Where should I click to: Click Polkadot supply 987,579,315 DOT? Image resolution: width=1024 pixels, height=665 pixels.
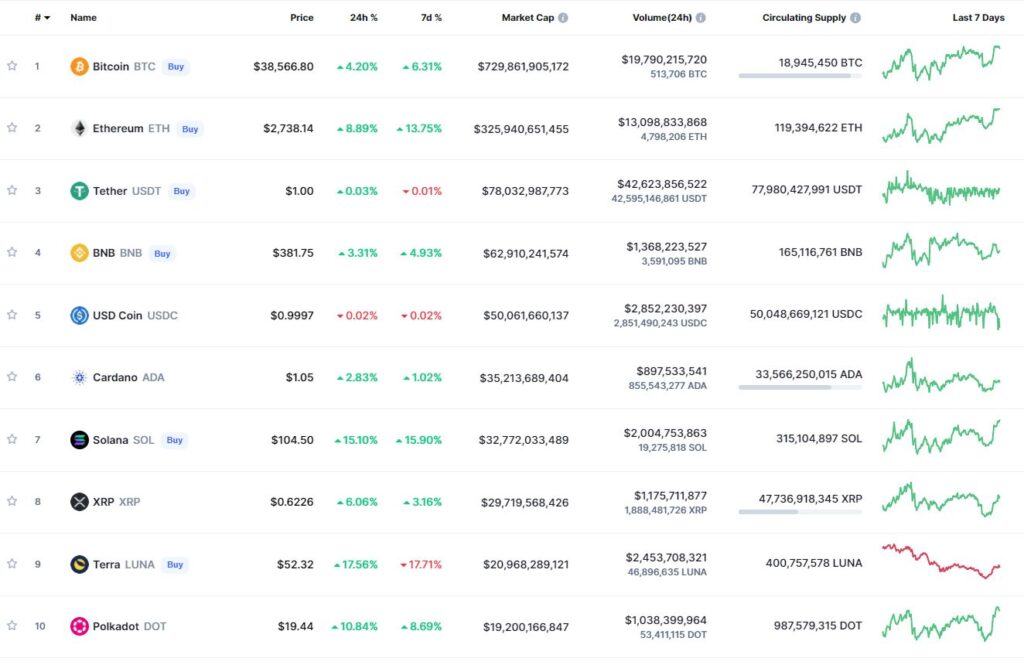click(x=818, y=626)
